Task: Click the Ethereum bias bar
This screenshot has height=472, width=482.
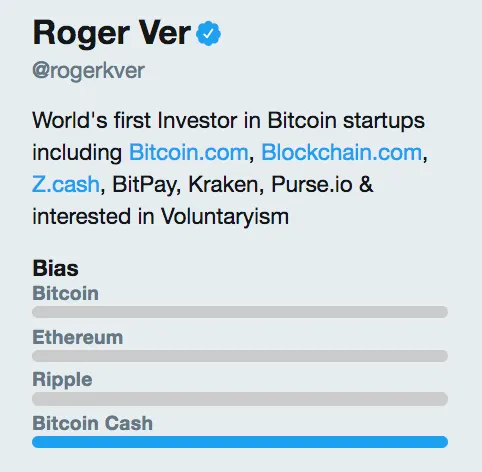Action: point(240,356)
